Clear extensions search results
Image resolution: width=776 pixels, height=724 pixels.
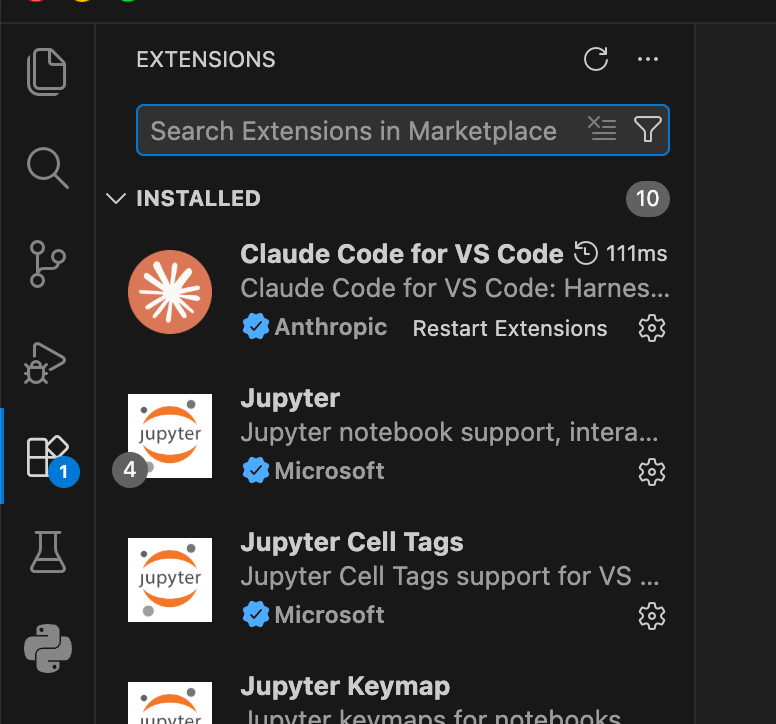click(602, 129)
